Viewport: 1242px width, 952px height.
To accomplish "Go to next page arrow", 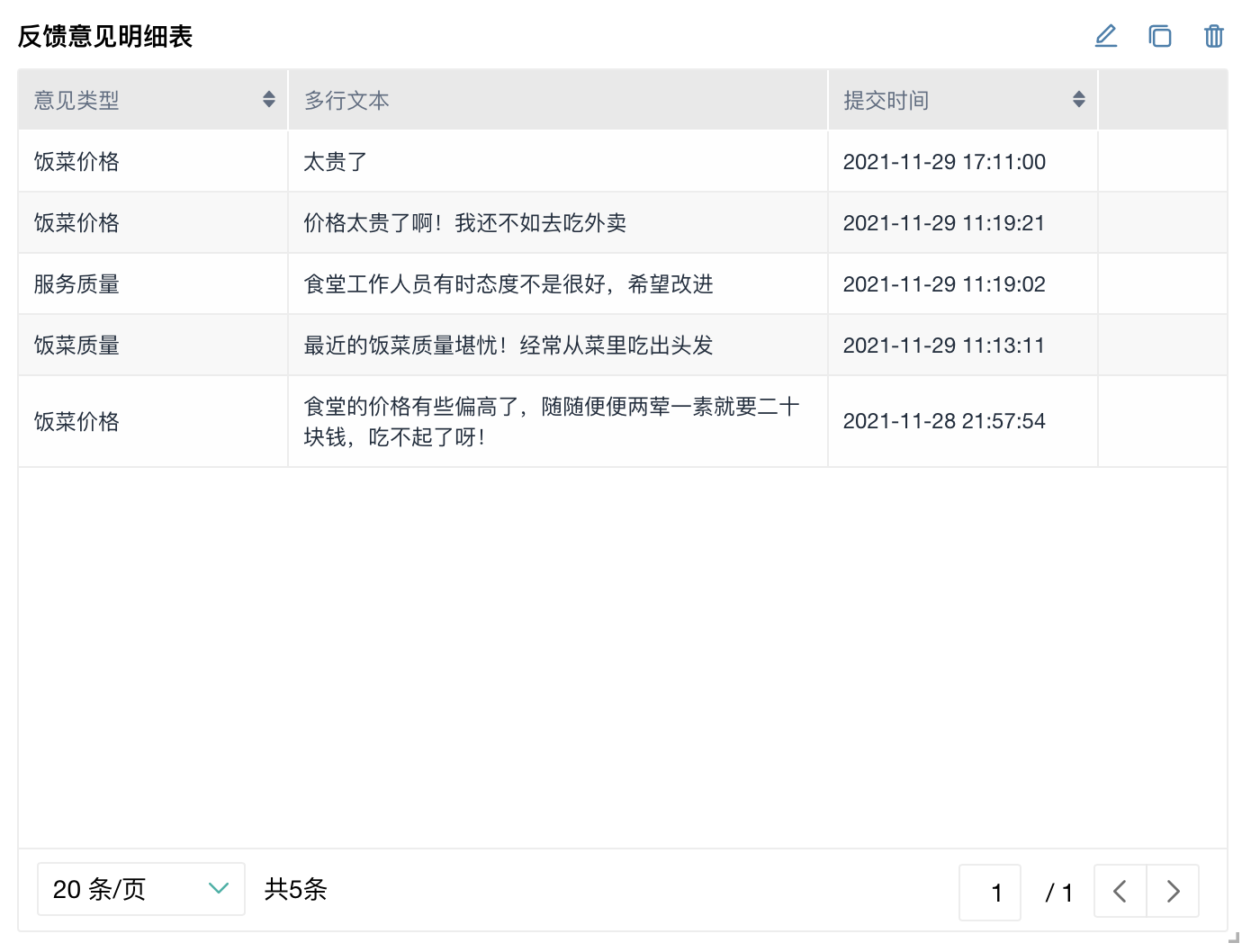I will [1173, 891].
